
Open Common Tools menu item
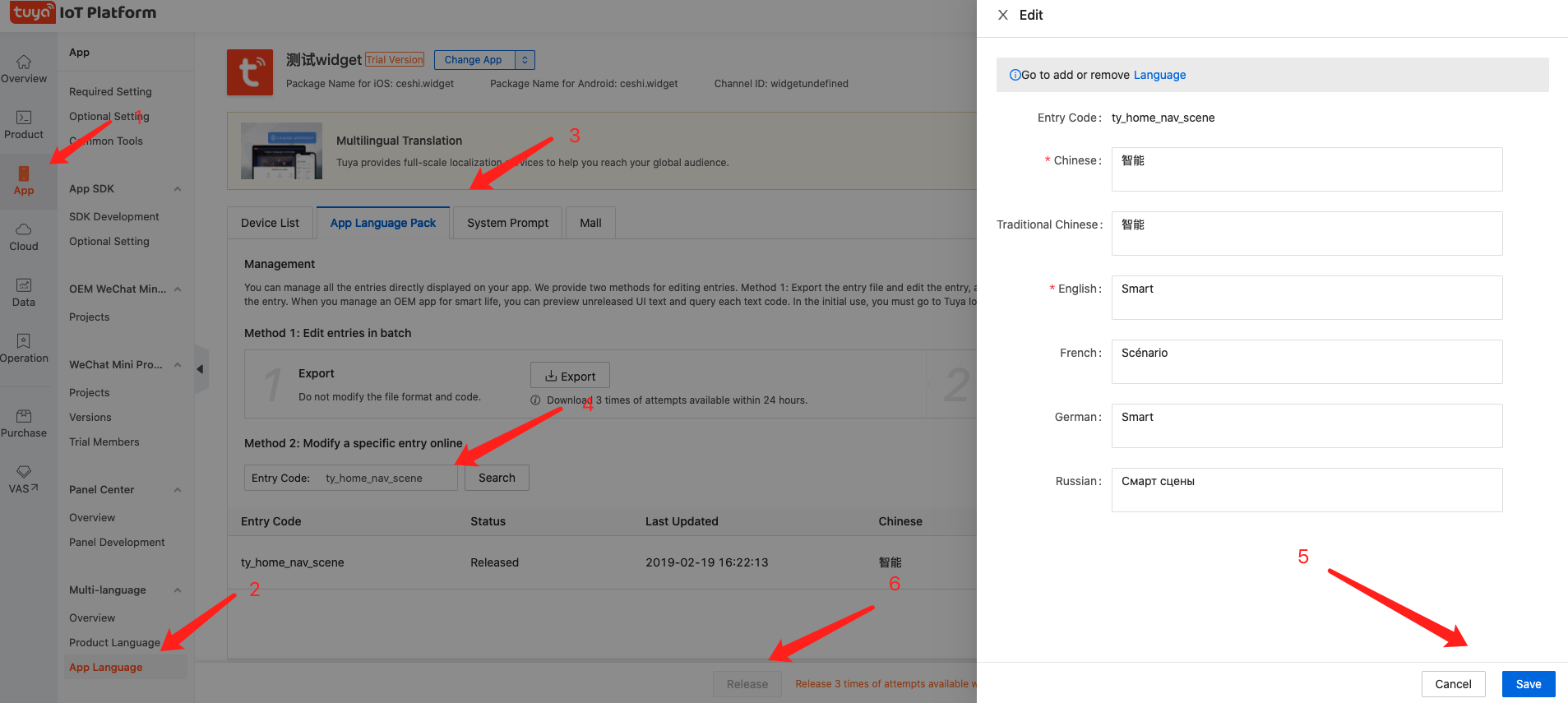coord(106,141)
